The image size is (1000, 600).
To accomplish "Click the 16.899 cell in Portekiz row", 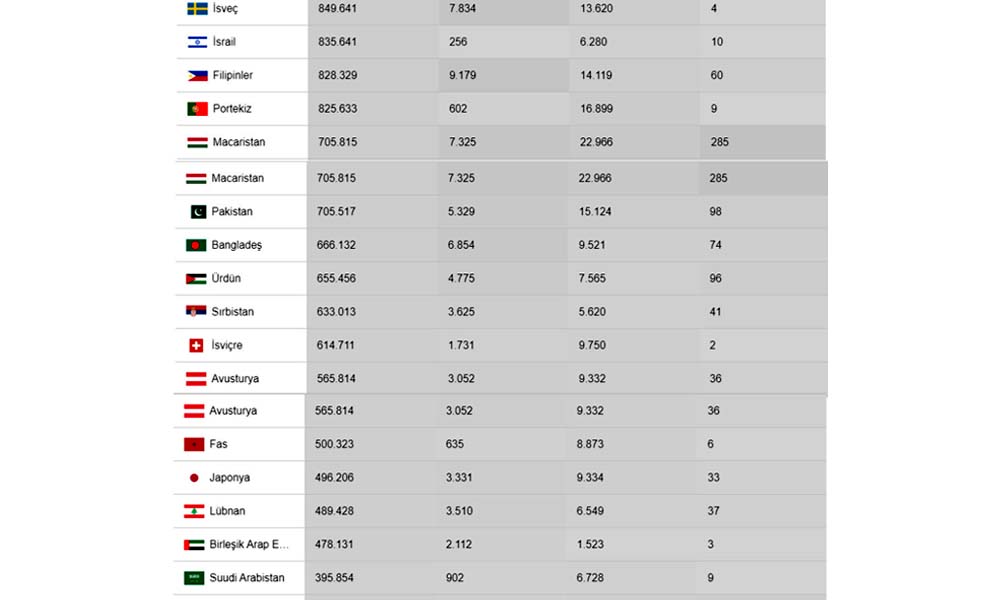I will [596, 109].
